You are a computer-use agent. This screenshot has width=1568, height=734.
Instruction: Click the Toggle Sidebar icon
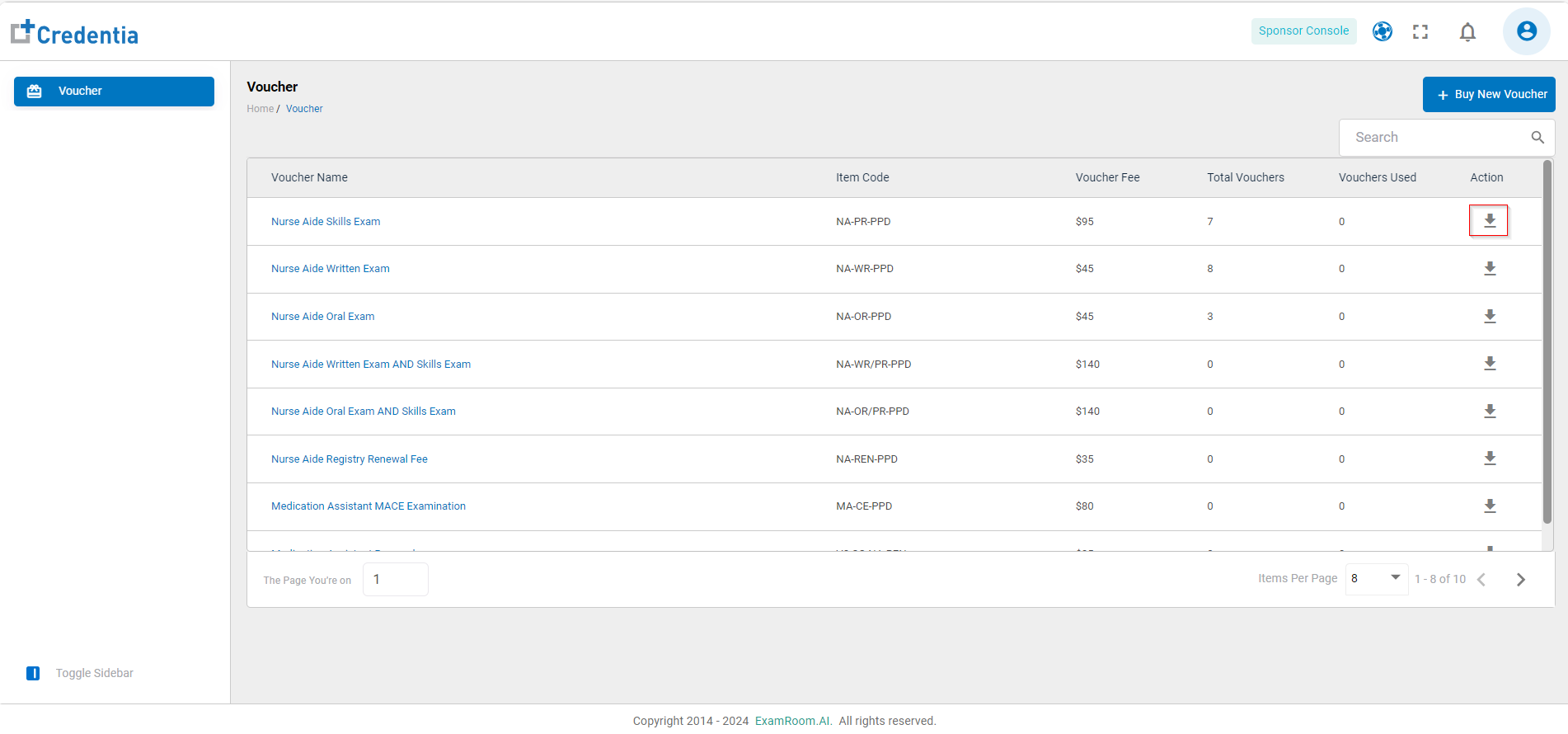pos(33,673)
